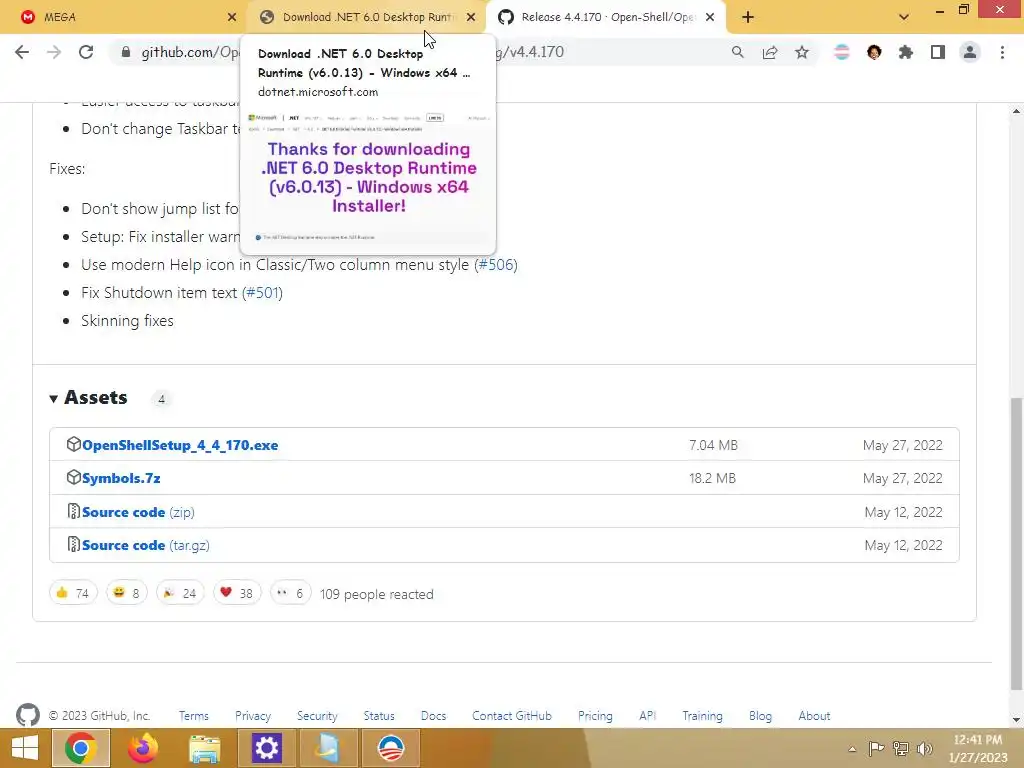
Task: Click the scrollbar up arrow
Action: click(1017, 111)
